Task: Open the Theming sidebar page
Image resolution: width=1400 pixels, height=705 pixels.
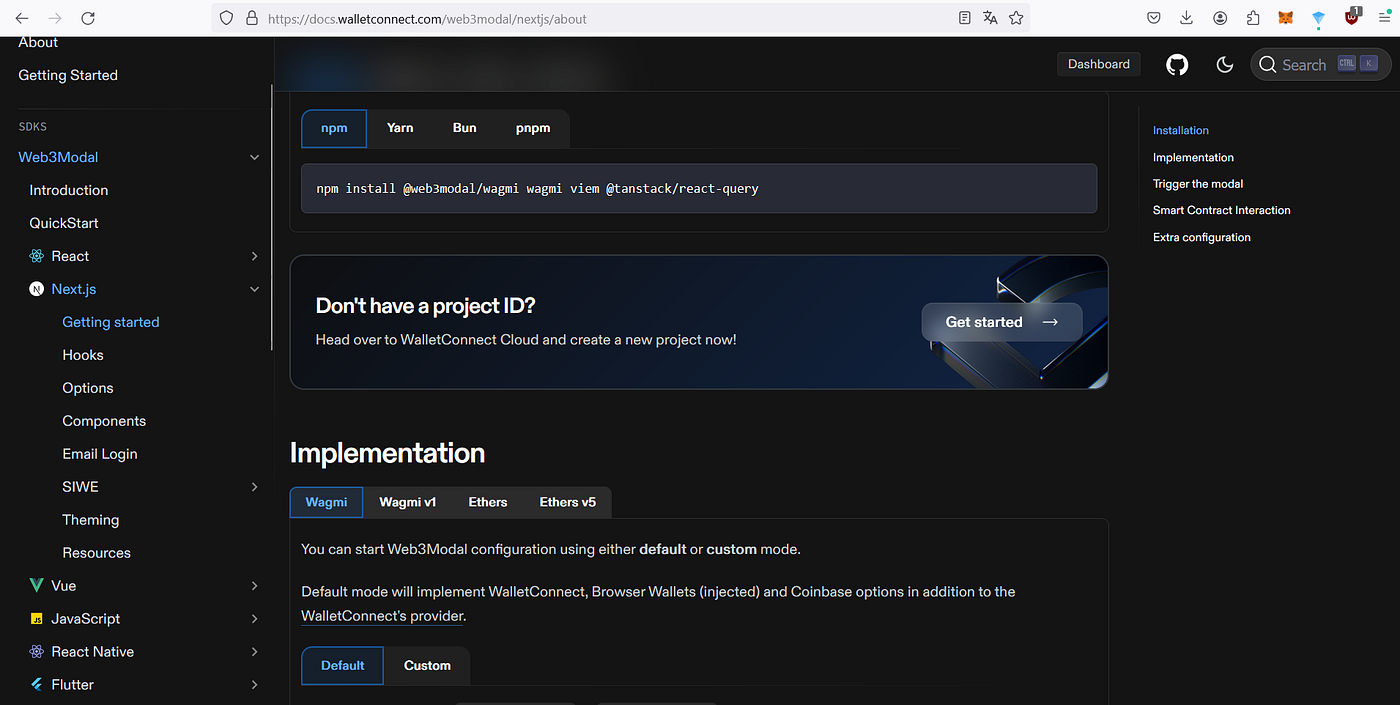Action: (91, 520)
